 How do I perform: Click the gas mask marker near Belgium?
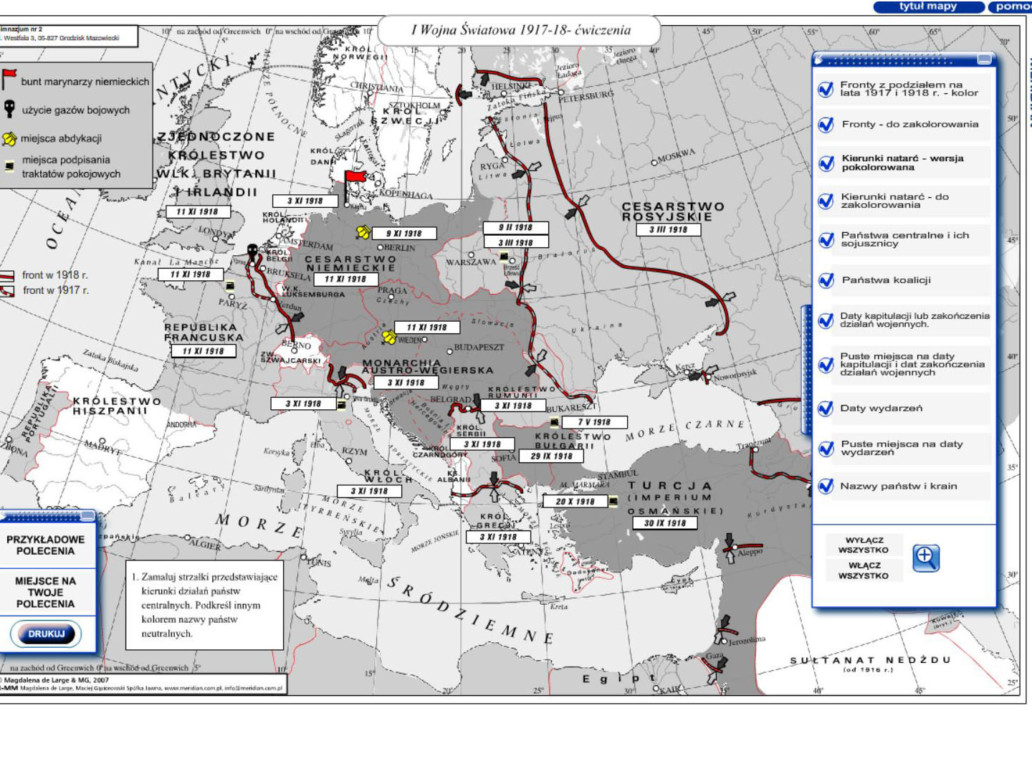pyautogui.click(x=252, y=250)
